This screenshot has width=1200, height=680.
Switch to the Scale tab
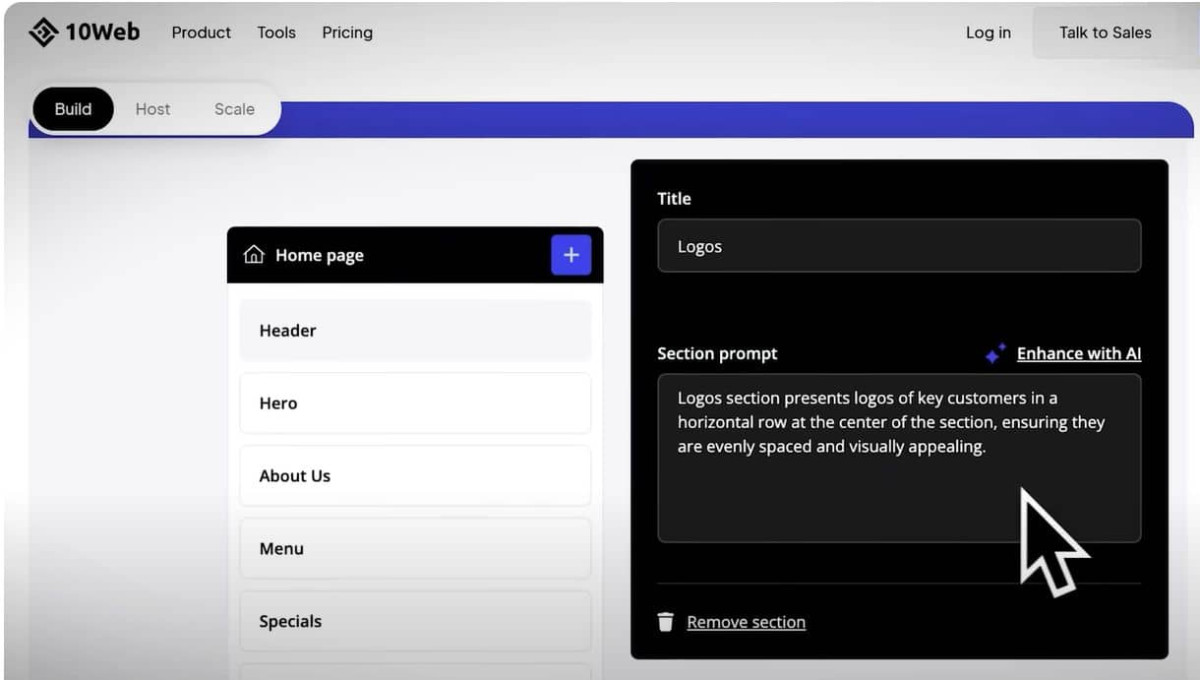coord(234,109)
